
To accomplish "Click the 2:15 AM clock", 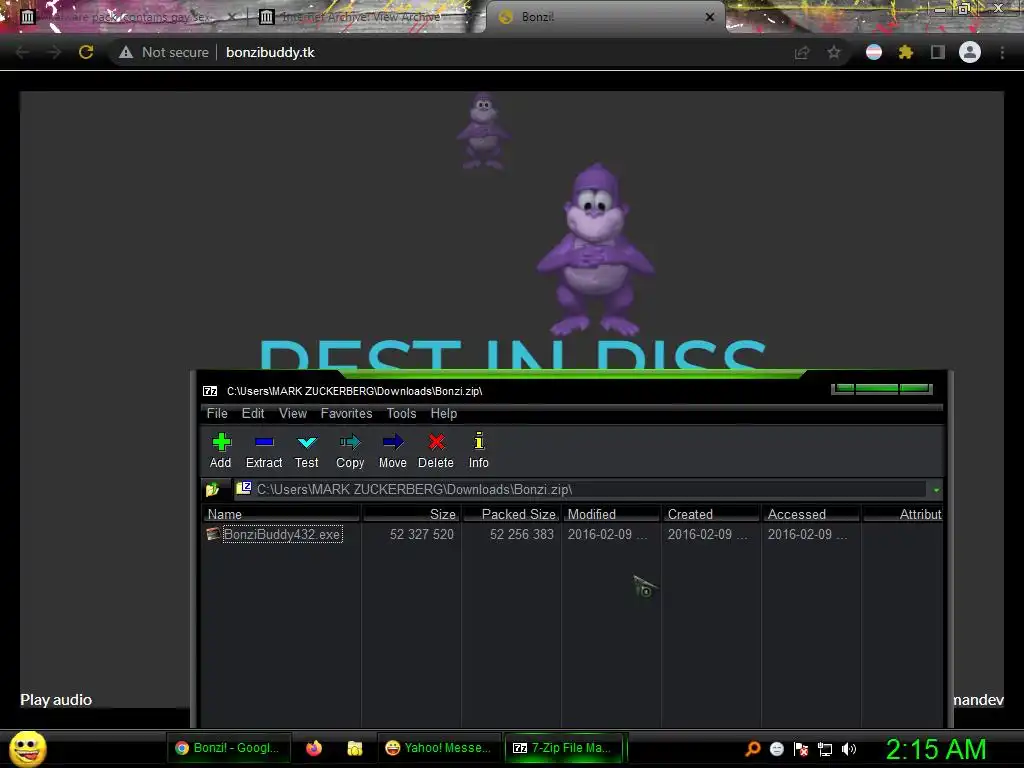I will tap(936, 749).
